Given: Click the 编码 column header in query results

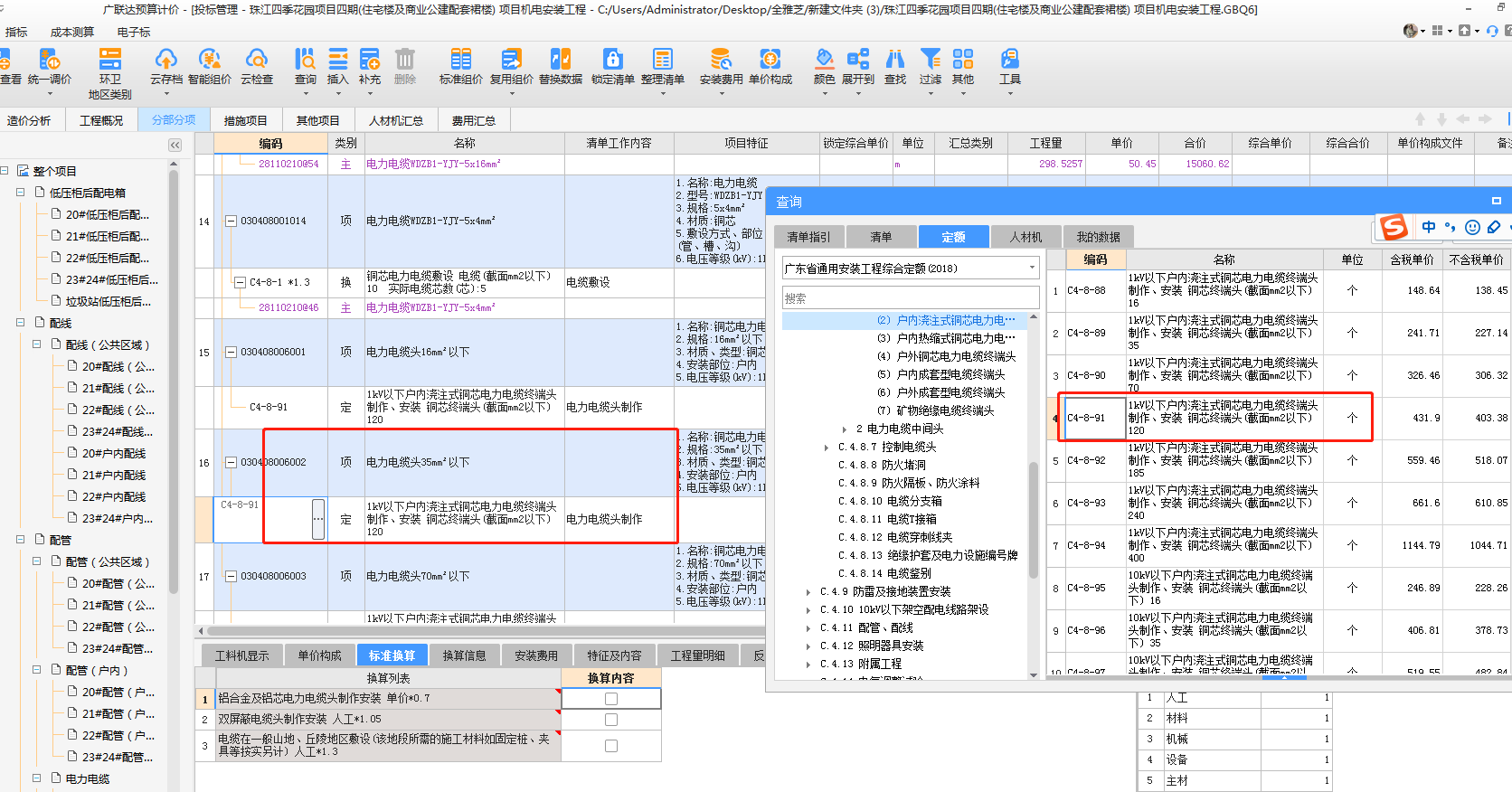Looking at the screenshot, I should [1095, 259].
